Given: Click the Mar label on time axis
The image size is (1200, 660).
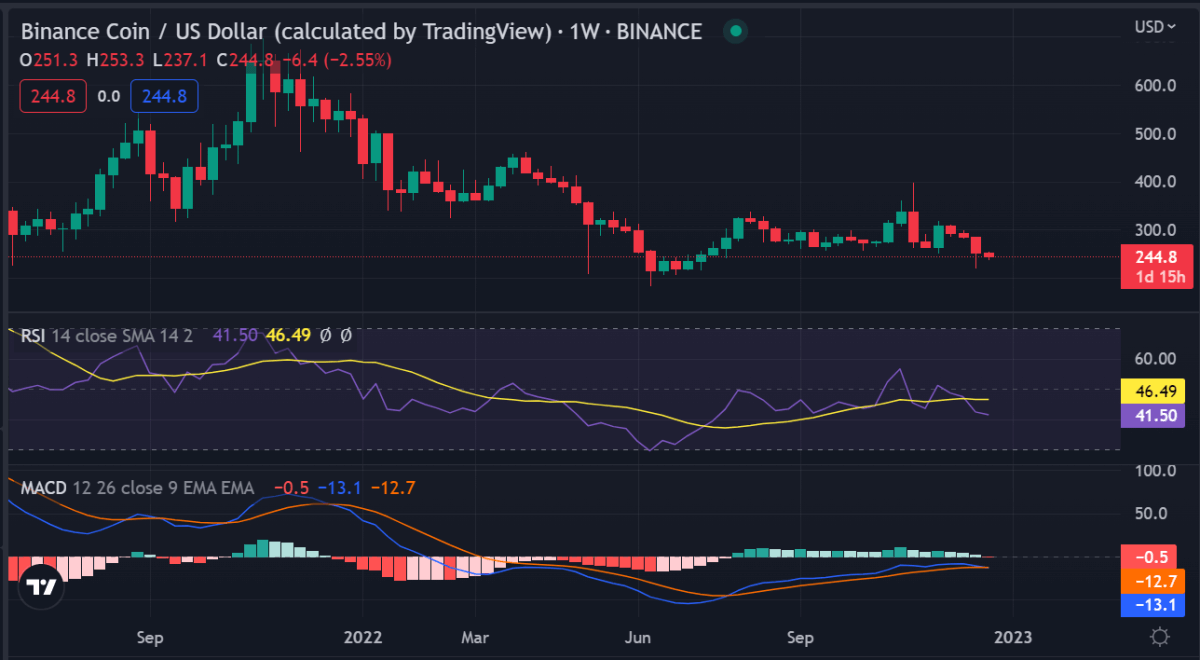Looking at the screenshot, I should pos(475,636).
